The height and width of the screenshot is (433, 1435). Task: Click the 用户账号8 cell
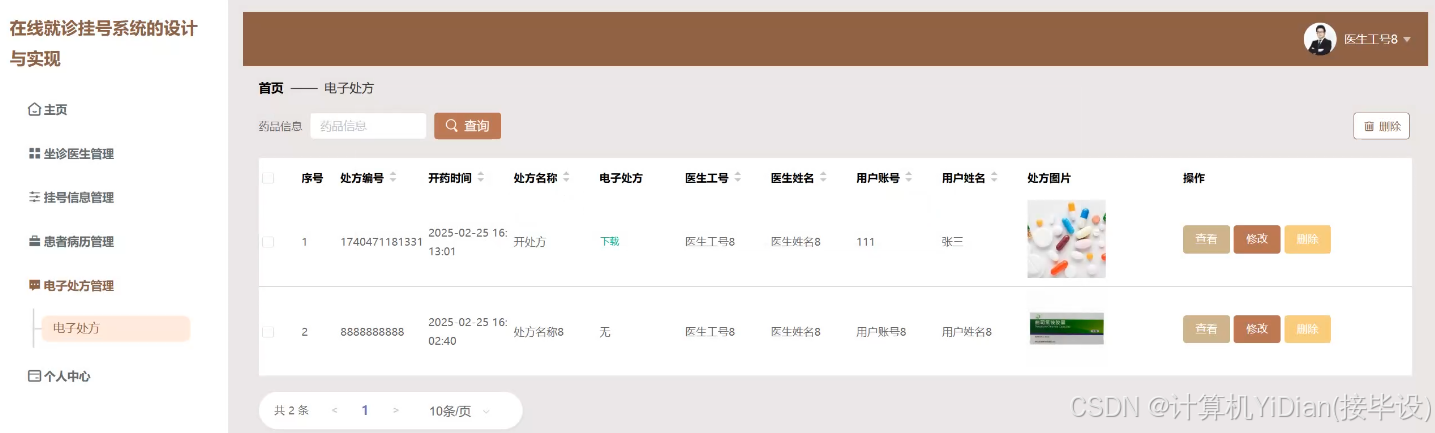pos(881,332)
